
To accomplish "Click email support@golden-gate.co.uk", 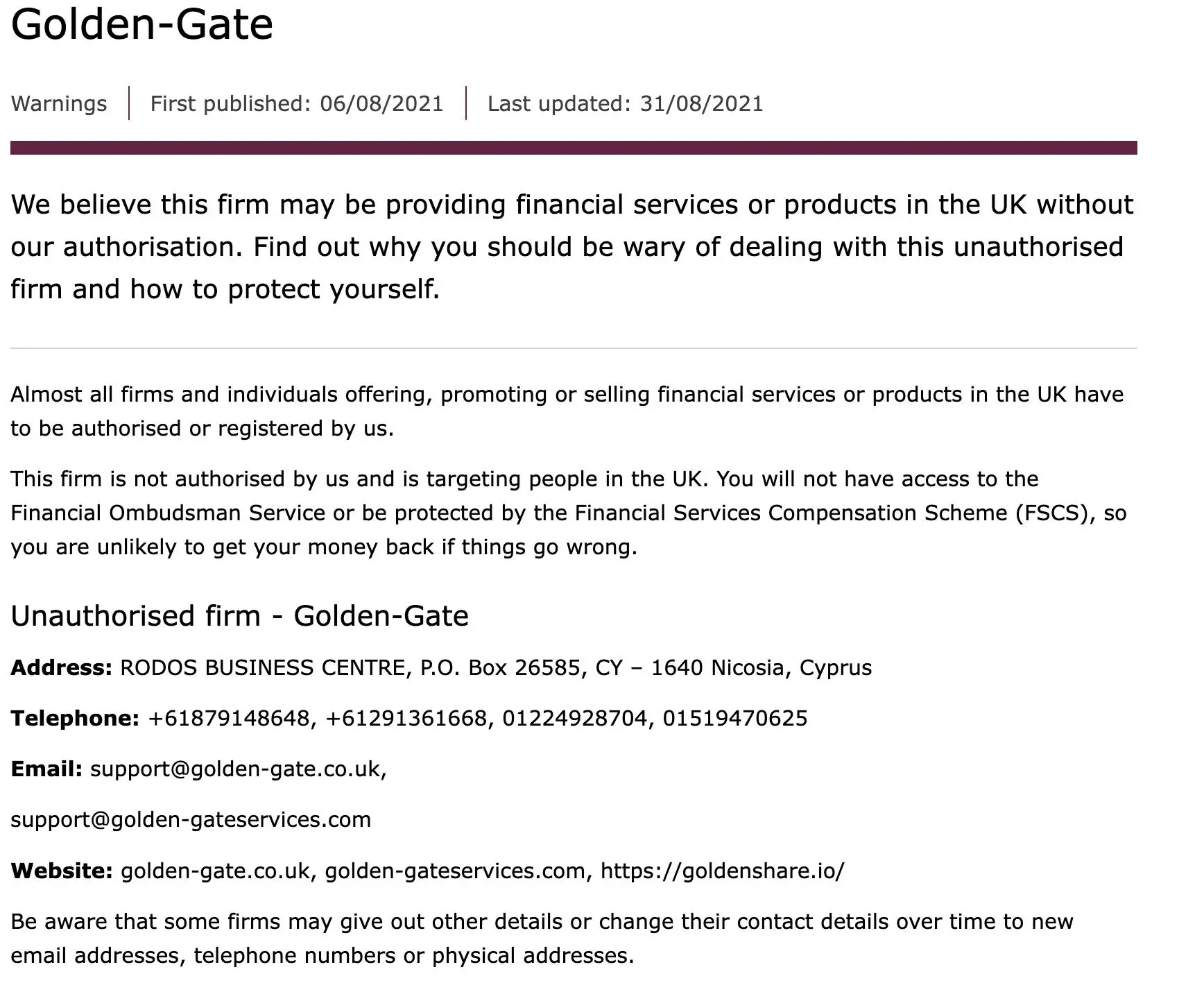I will pyautogui.click(x=236, y=769).
